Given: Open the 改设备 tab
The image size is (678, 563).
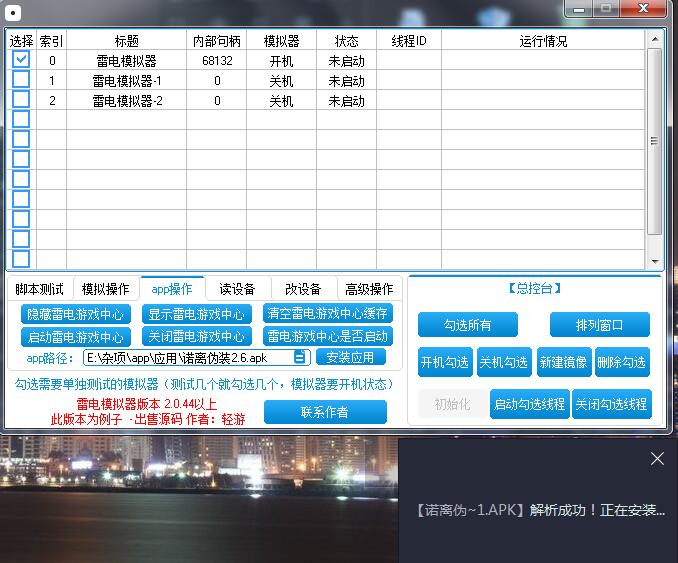Looking at the screenshot, I should click(304, 289).
